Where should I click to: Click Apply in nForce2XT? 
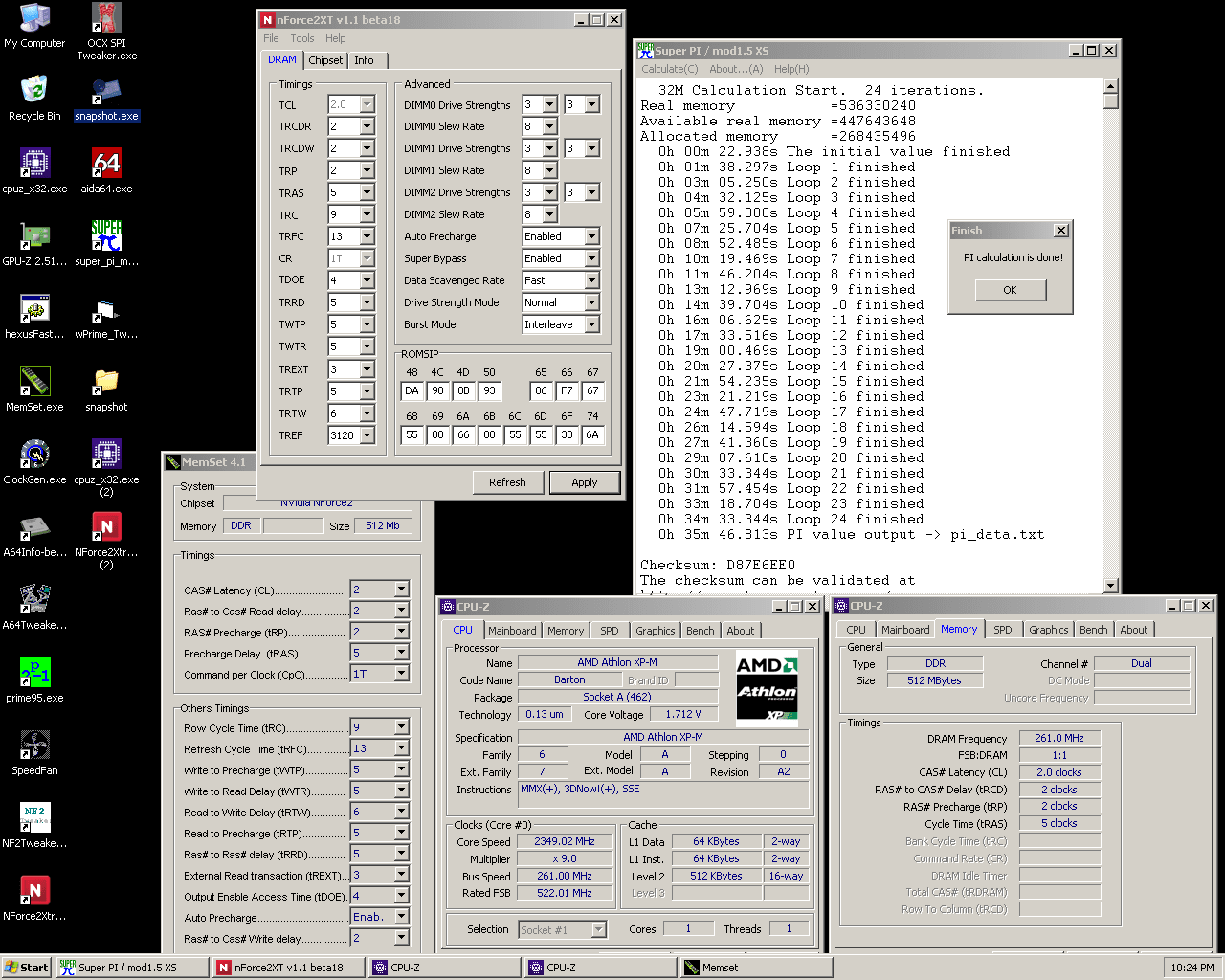[x=585, y=482]
